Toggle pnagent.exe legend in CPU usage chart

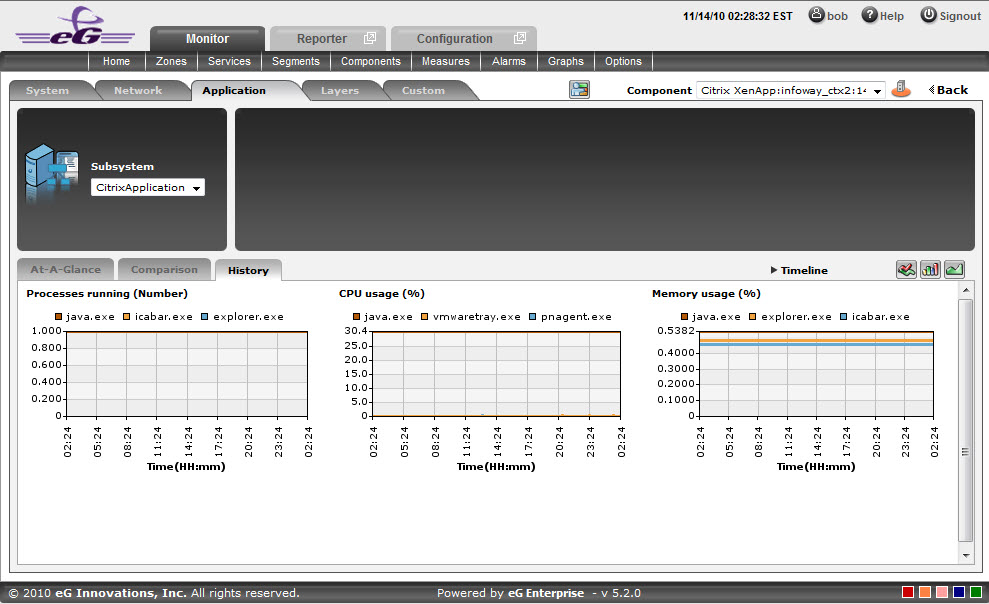[x=571, y=317]
